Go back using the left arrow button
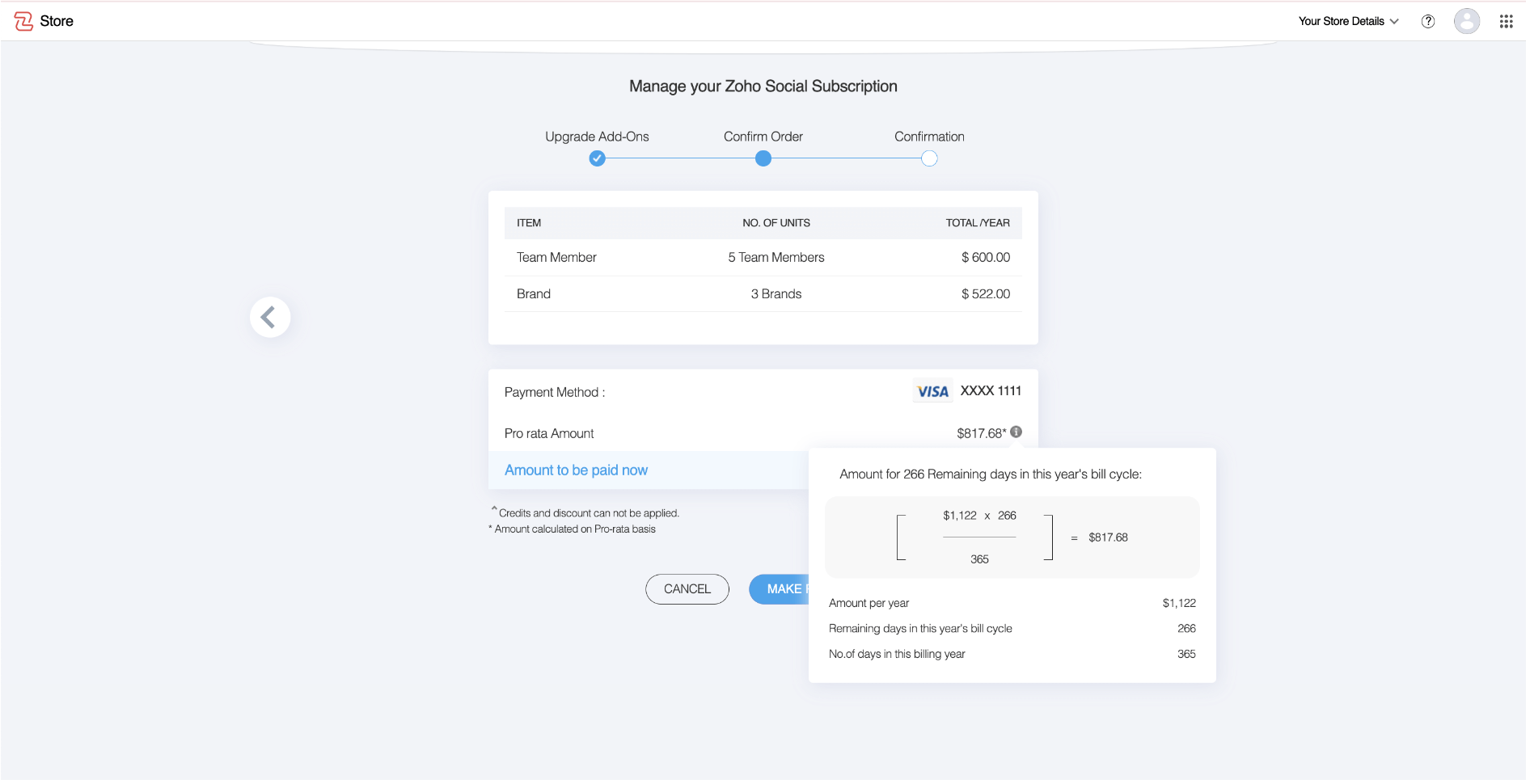Image resolution: width=1530 pixels, height=784 pixels. click(269, 317)
